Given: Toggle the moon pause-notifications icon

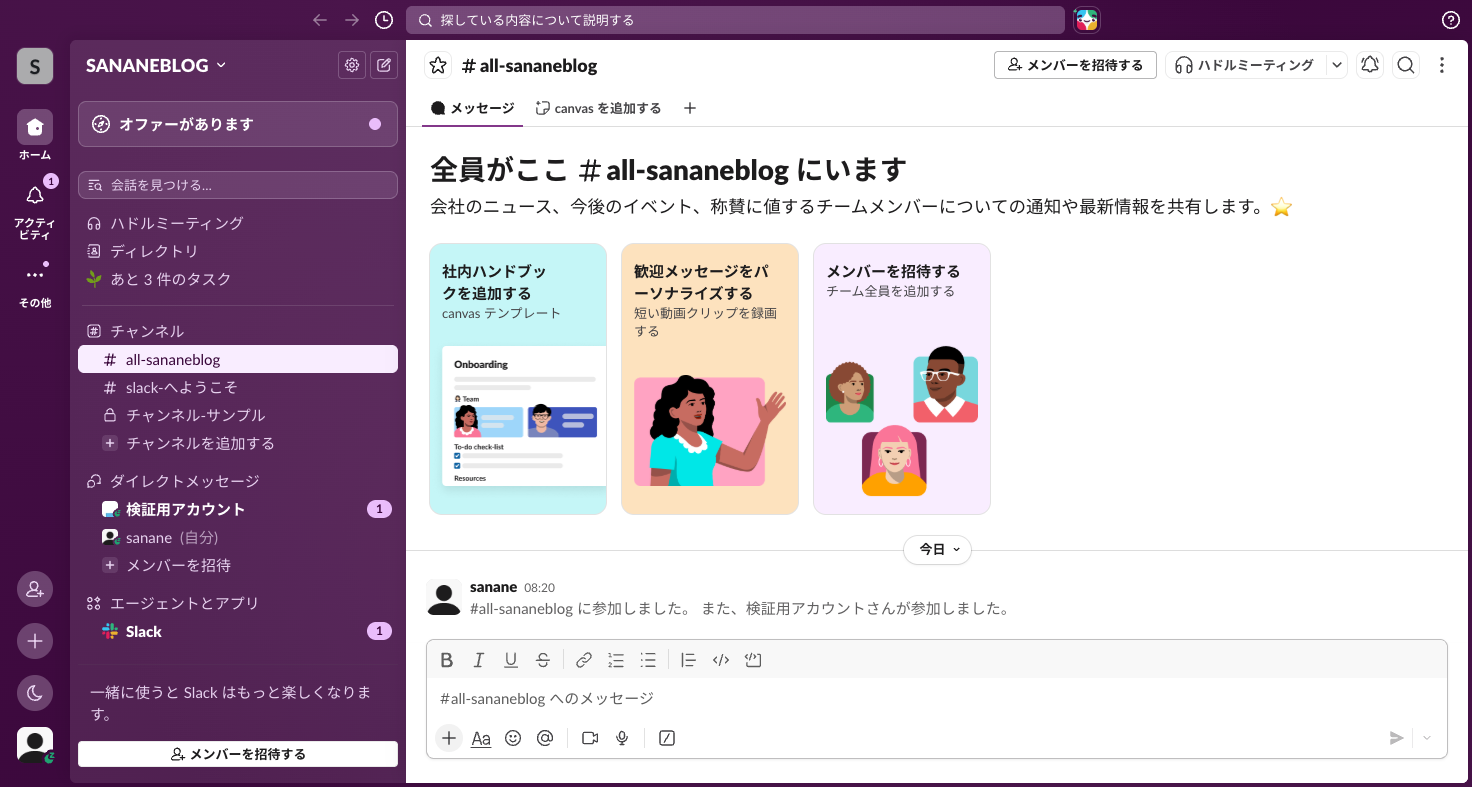Looking at the screenshot, I should (x=35, y=693).
